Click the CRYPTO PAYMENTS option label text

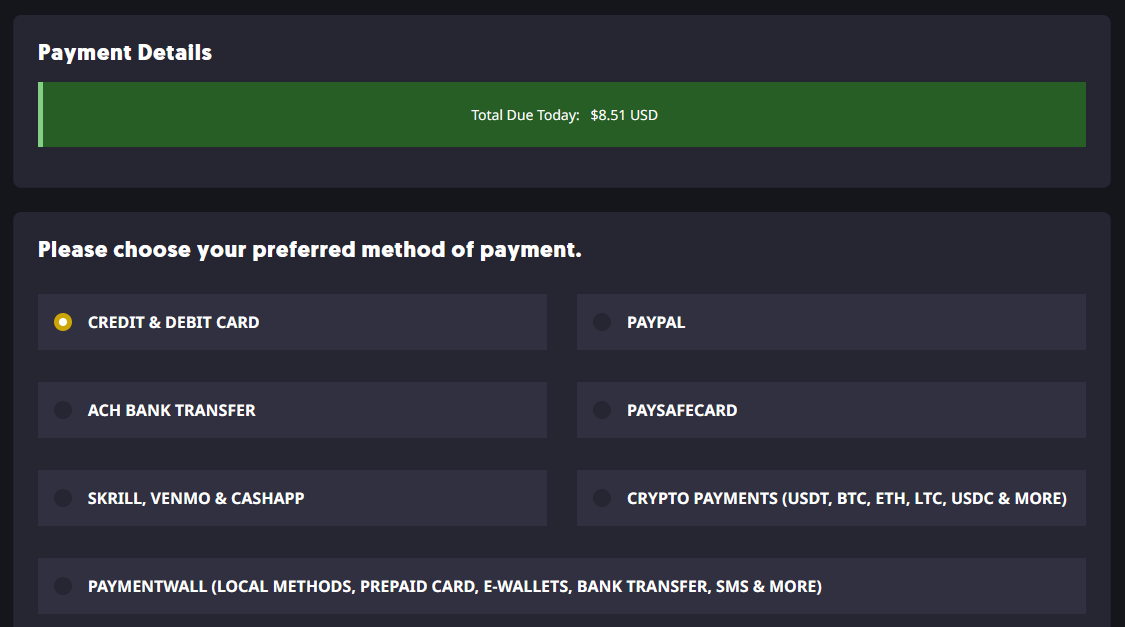pos(846,498)
